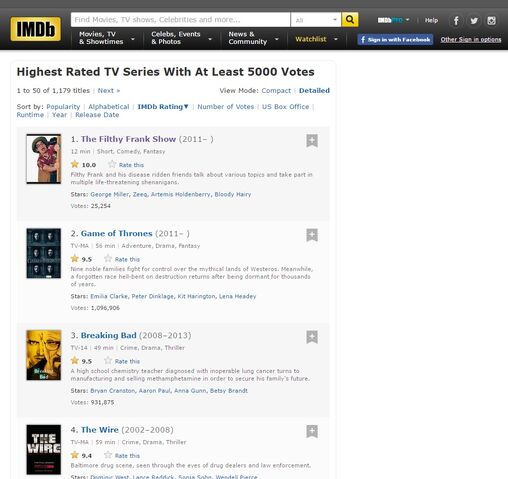This screenshot has width=508, height=479.
Task: Click Breaking Bad poster
Action: click(x=44, y=355)
